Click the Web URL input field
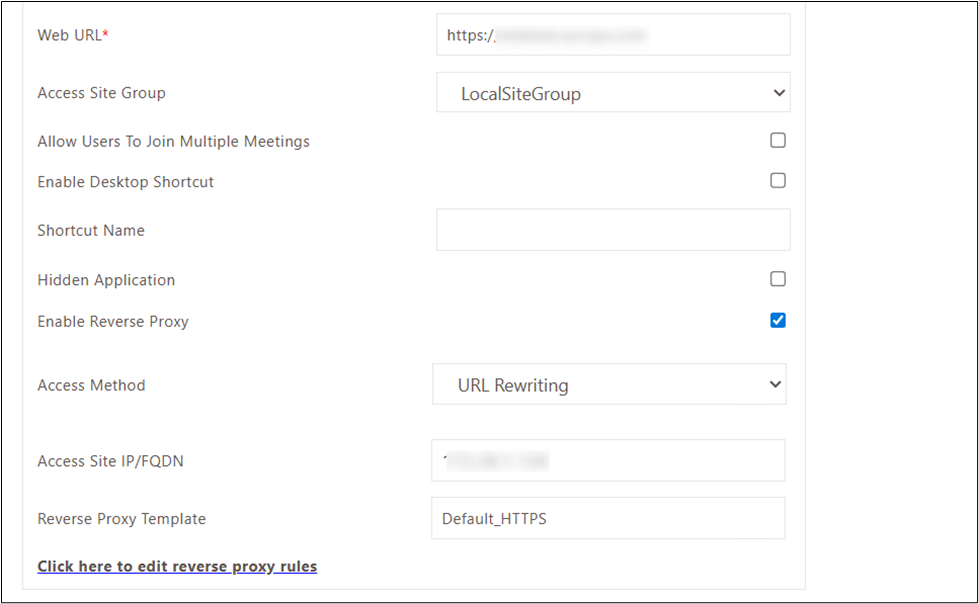This screenshot has width=979, height=604. pos(613,35)
